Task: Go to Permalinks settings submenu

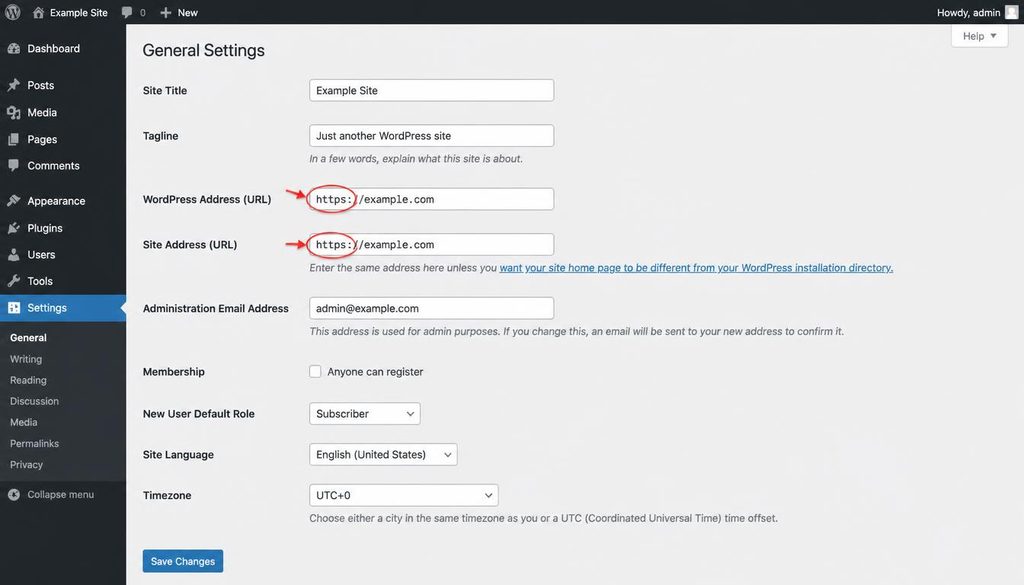Action: (x=34, y=443)
